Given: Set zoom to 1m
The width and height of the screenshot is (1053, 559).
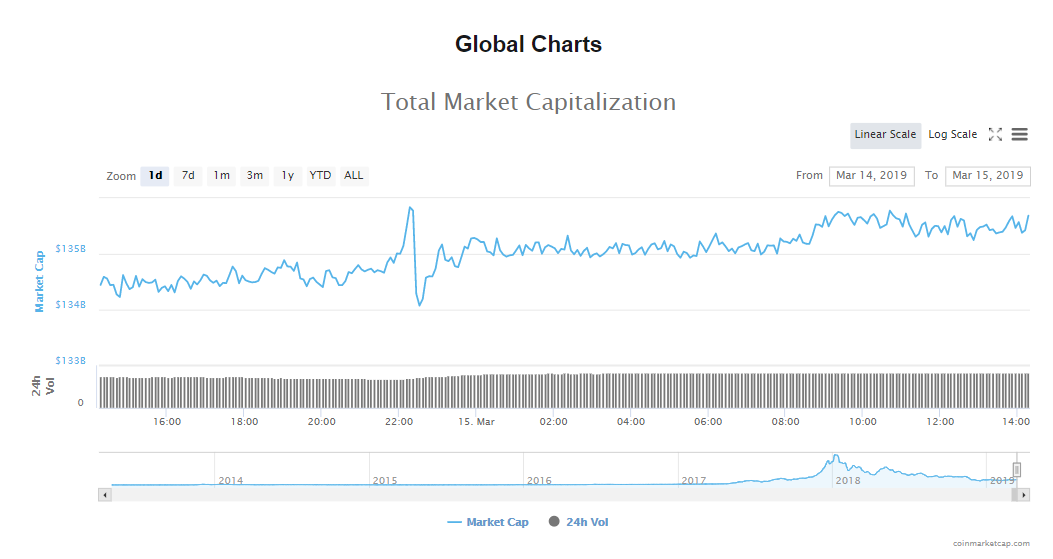Looking at the screenshot, I should tap(221, 176).
